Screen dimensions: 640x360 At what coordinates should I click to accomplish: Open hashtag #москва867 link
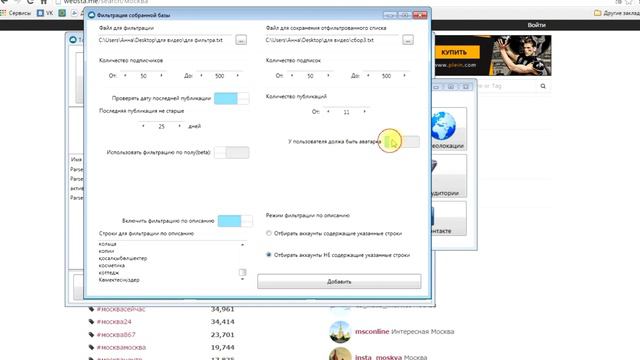coord(116,335)
